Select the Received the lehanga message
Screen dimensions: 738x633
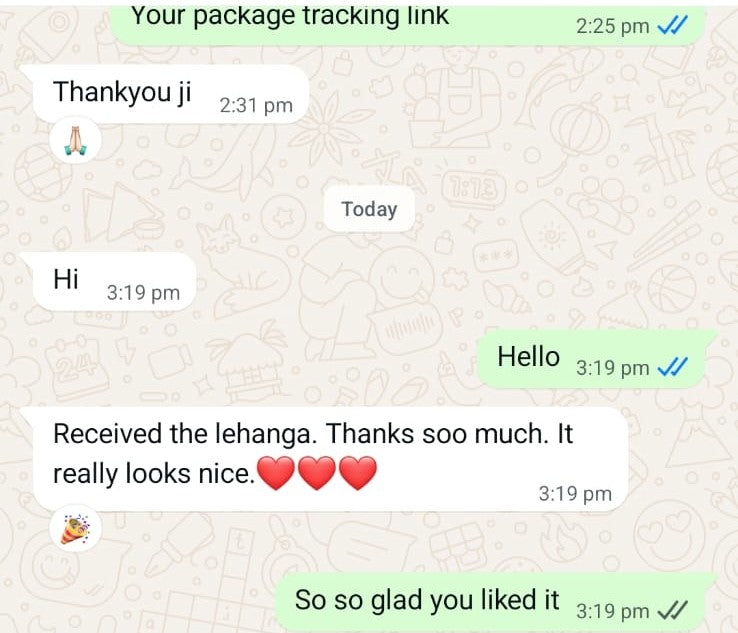tap(330, 459)
